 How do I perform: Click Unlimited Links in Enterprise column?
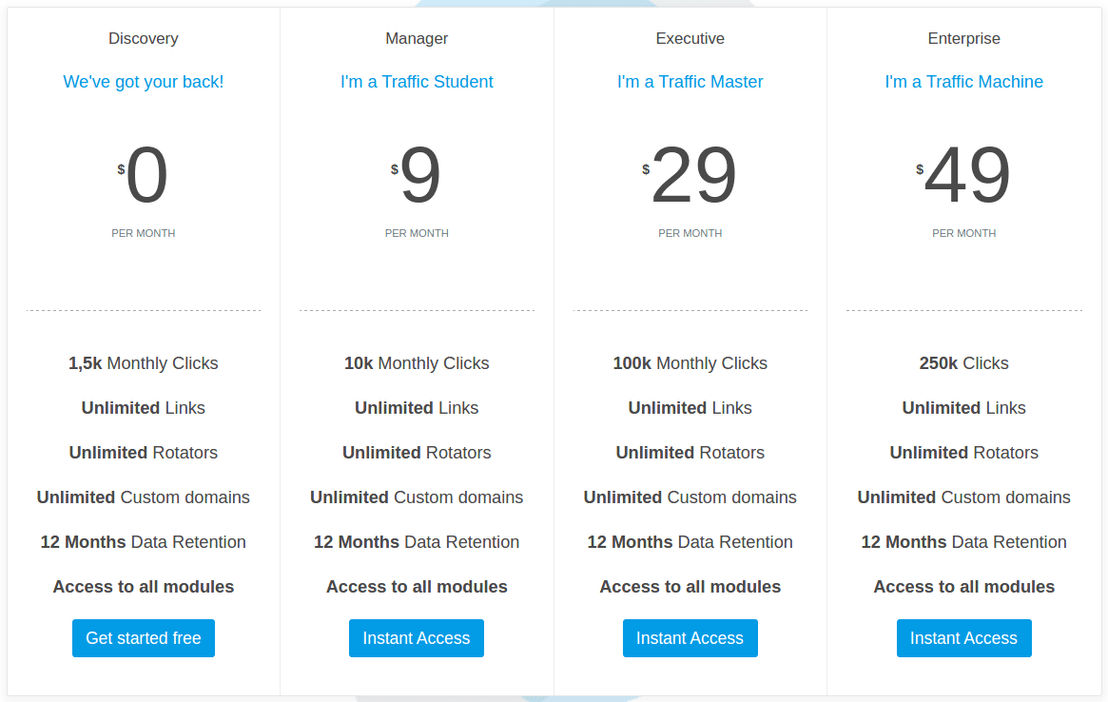pyautogui.click(x=964, y=408)
